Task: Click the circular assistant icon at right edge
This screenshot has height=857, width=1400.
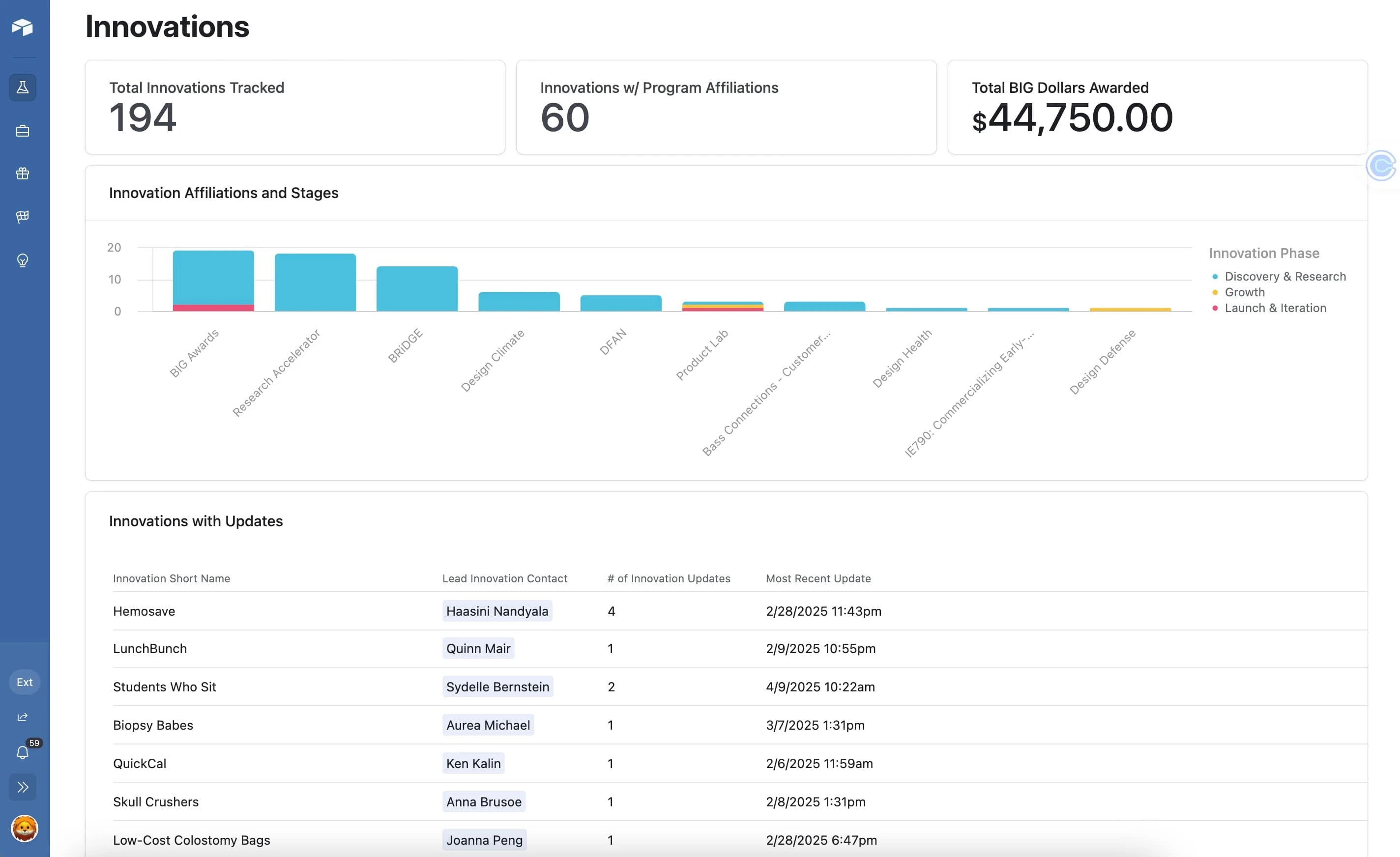Action: tap(1382, 166)
